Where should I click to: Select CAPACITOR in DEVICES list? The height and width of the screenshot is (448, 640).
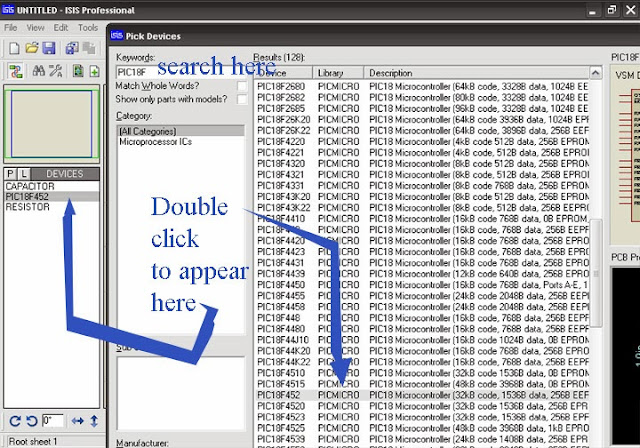(x=51, y=186)
